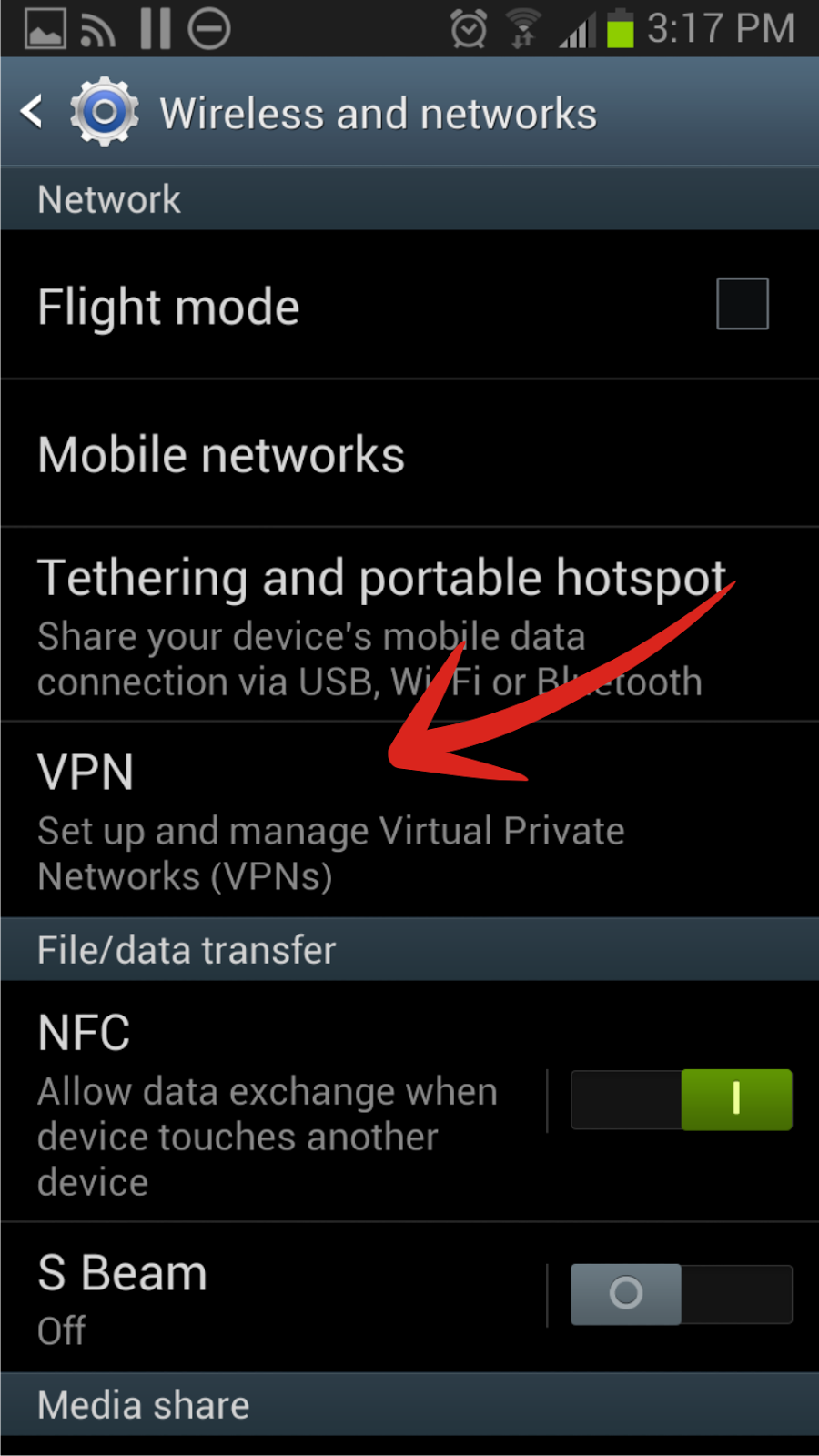This screenshot has width=819, height=1456.
Task: Tap the alarm clock status icon
Action: (469, 28)
